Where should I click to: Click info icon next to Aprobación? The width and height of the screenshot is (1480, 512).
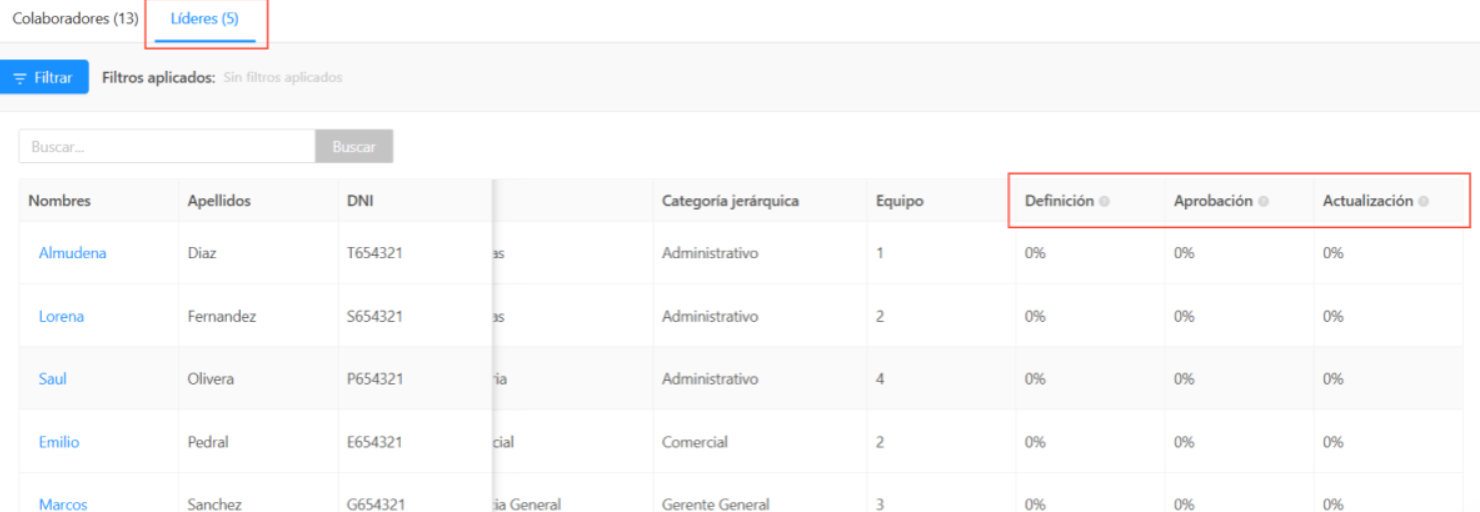(1263, 201)
